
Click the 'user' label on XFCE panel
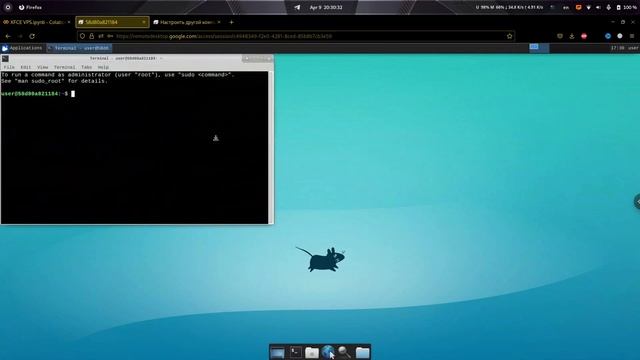click(633, 48)
